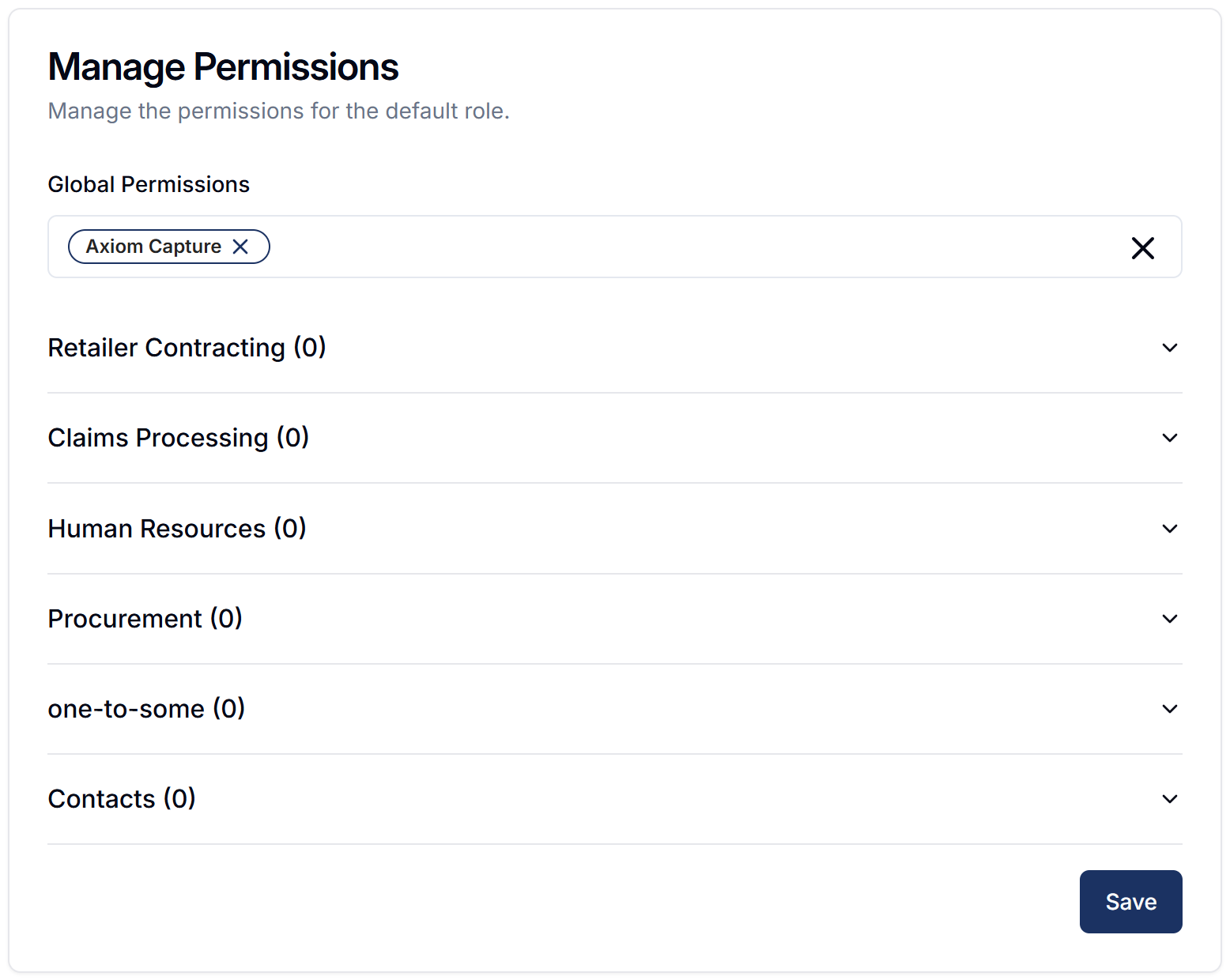Image resolution: width=1230 pixels, height=980 pixels.
Task: Open the one-to-some (0) accordion row
Action: [x=615, y=709]
